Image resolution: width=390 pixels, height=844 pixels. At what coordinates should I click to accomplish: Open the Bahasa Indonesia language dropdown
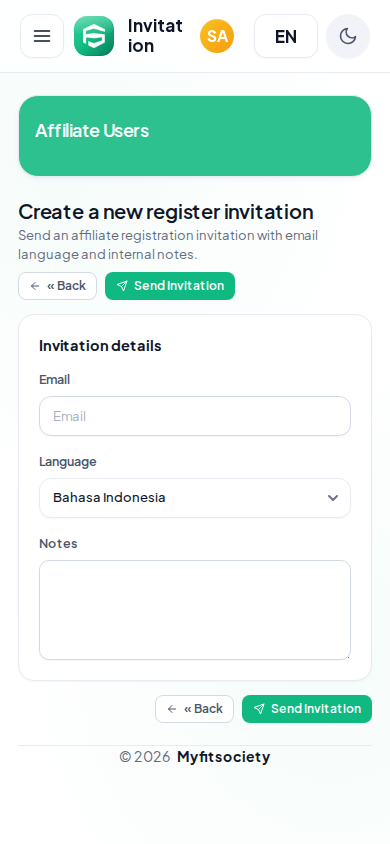195,498
